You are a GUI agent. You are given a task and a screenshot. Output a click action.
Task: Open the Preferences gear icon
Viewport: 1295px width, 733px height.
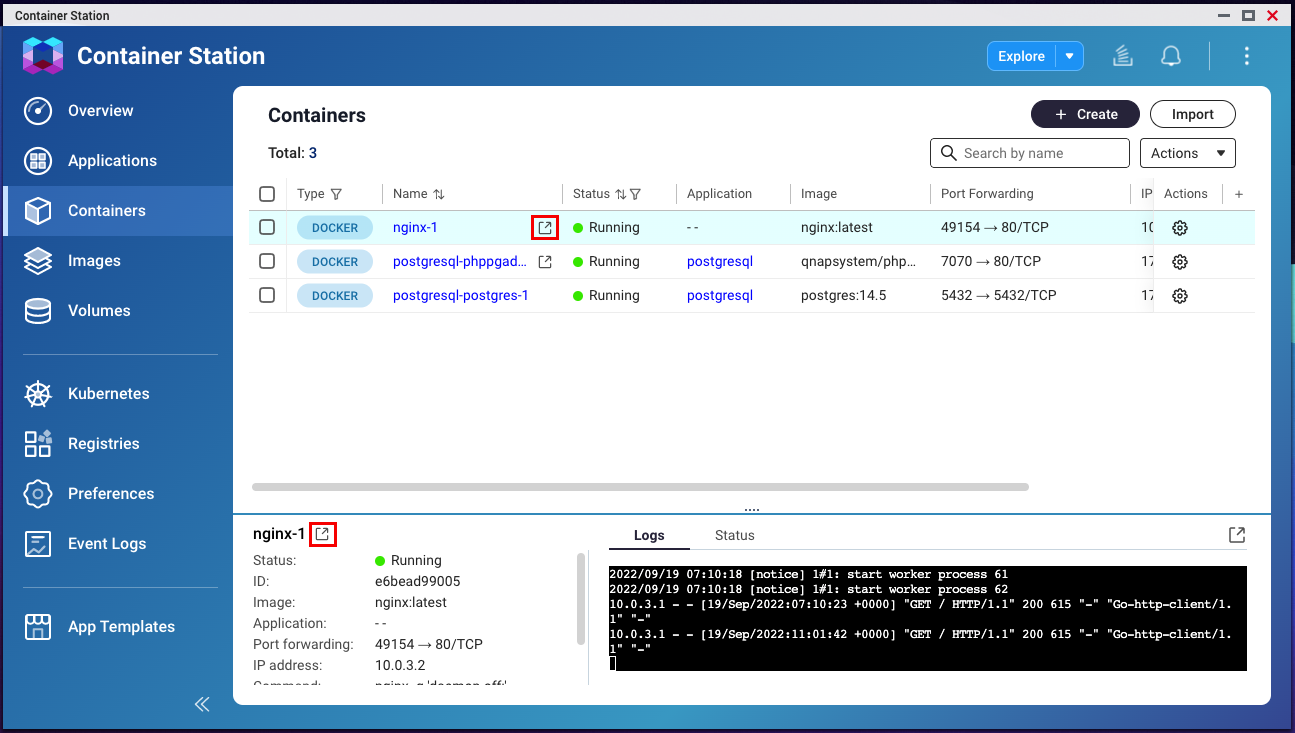point(38,494)
